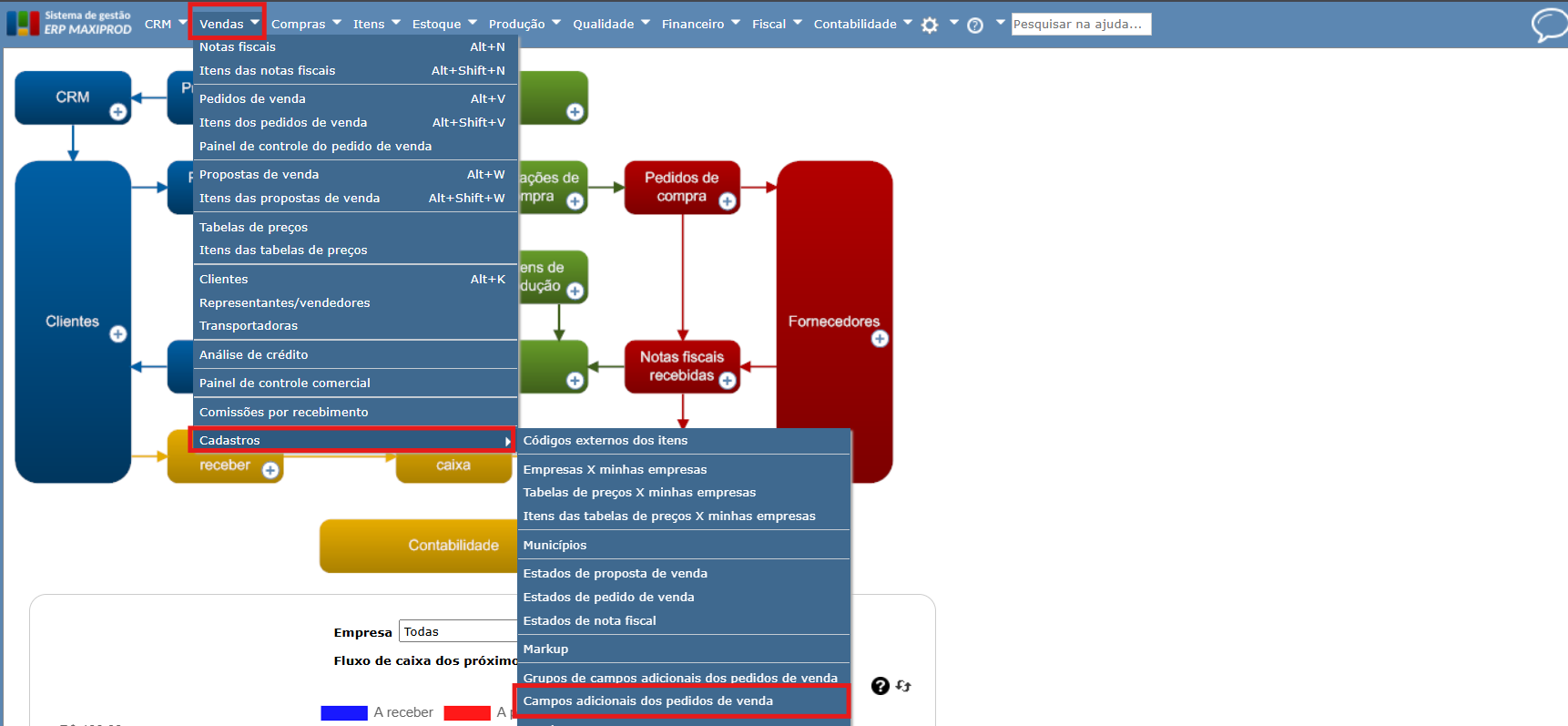Open the help question mark icon in navbar
The width and height of the screenshot is (1568, 726).
(x=975, y=25)
